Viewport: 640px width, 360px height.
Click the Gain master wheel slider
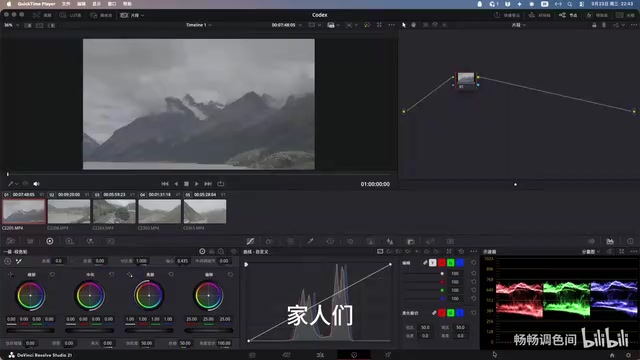pyautogui.click(x=149, y=330)
